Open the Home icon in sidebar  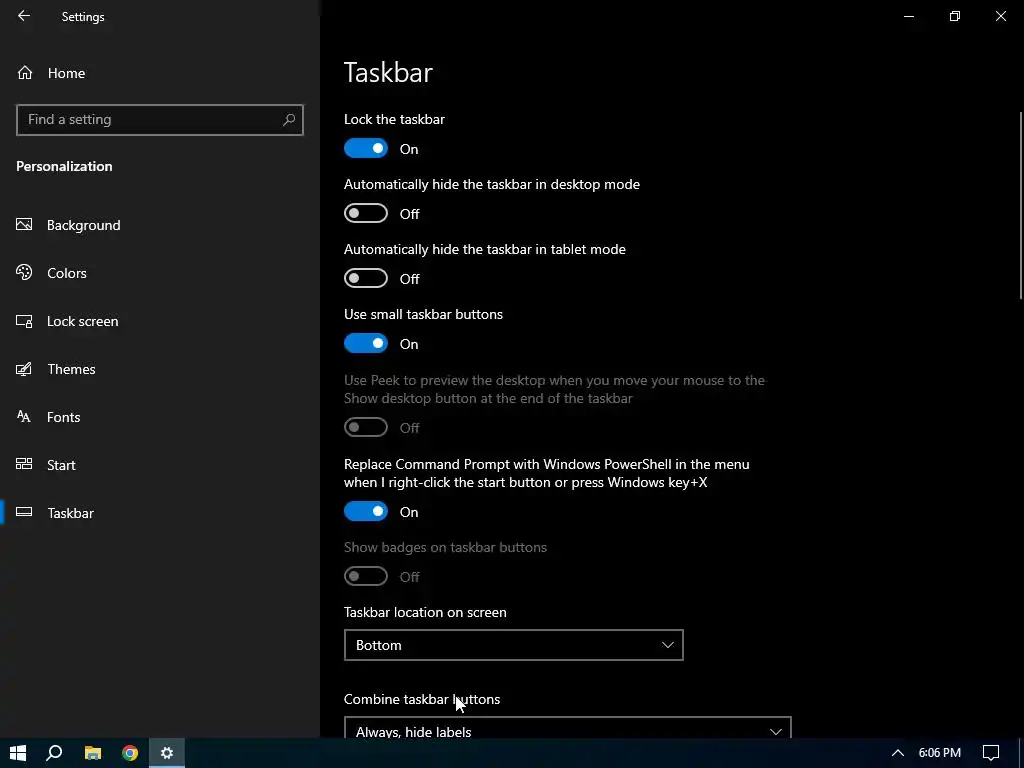(25, 72)
